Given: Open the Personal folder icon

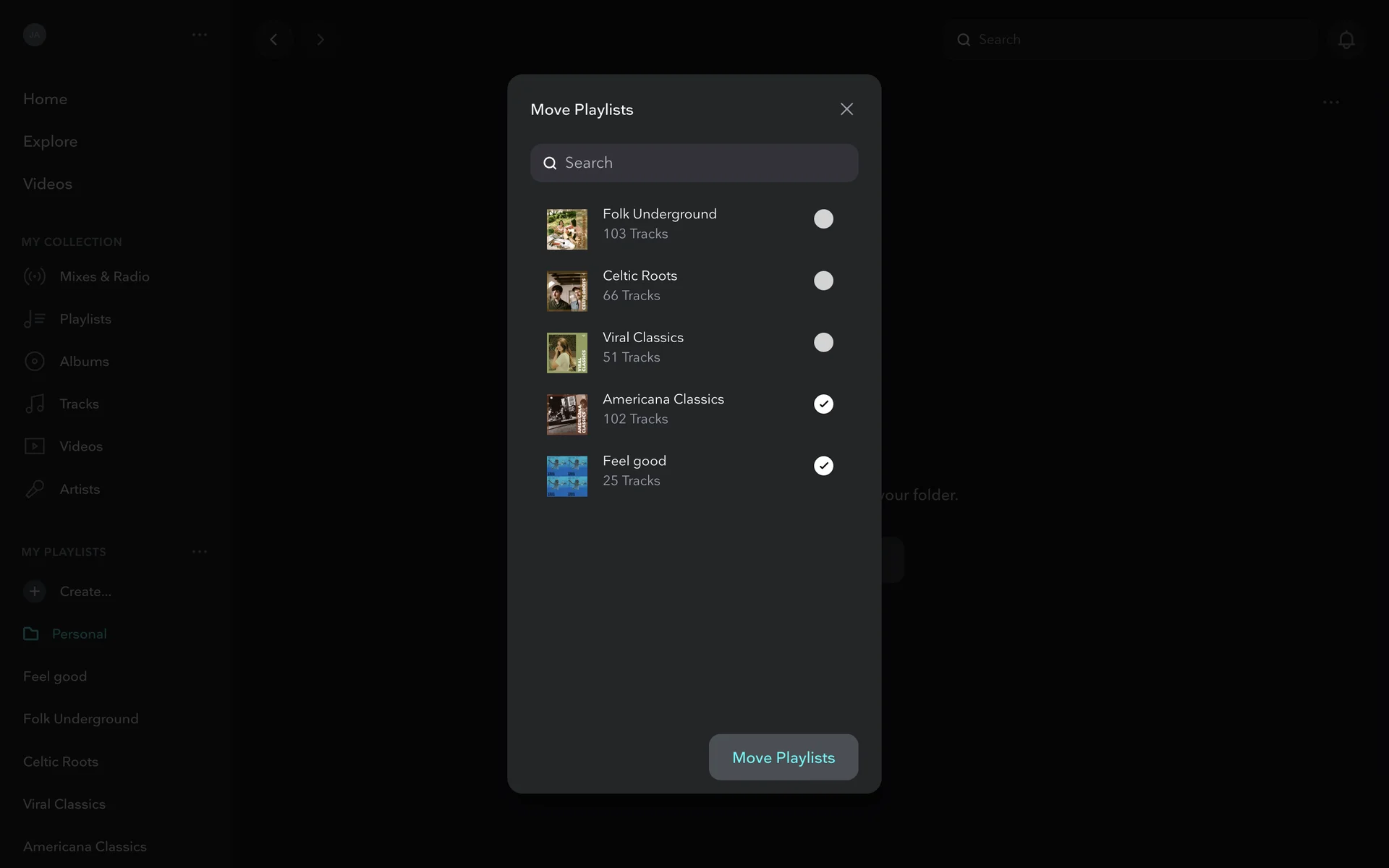Looking at the screenshot, I should [31, 634].
